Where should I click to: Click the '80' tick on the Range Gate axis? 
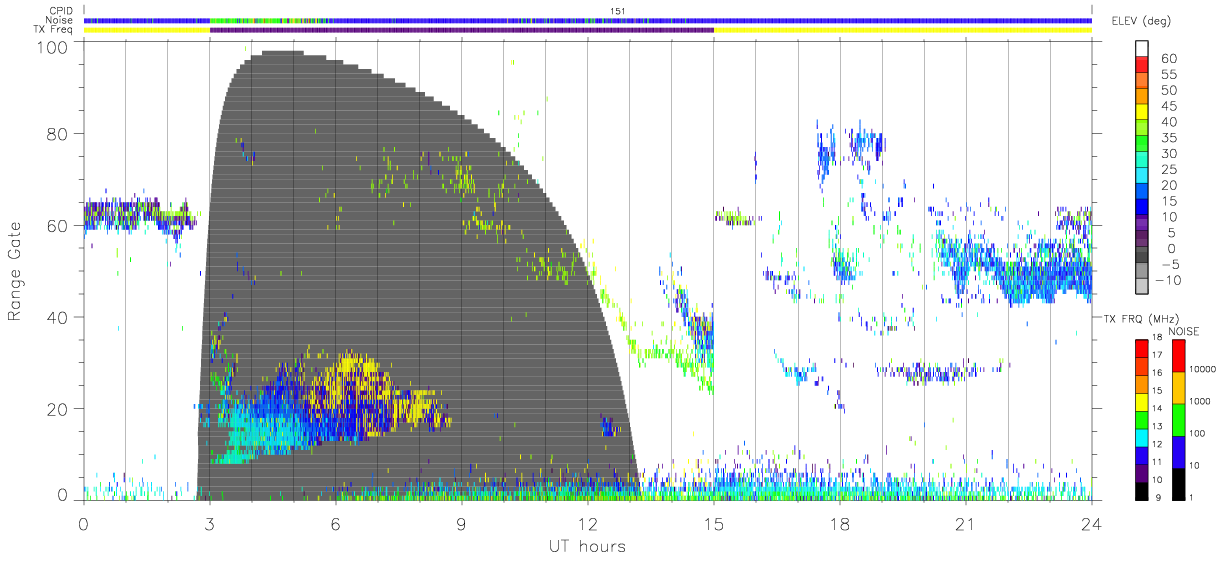pyautogui.click(x=59, y=134)
